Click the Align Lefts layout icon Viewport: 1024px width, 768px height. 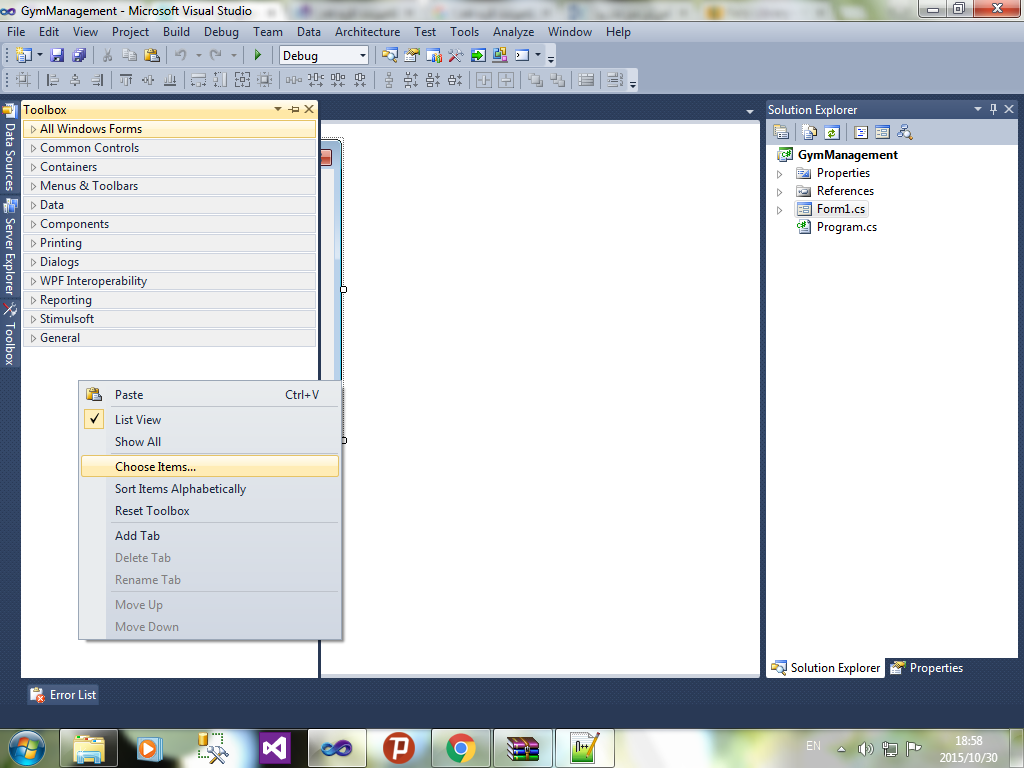[53, 80]
